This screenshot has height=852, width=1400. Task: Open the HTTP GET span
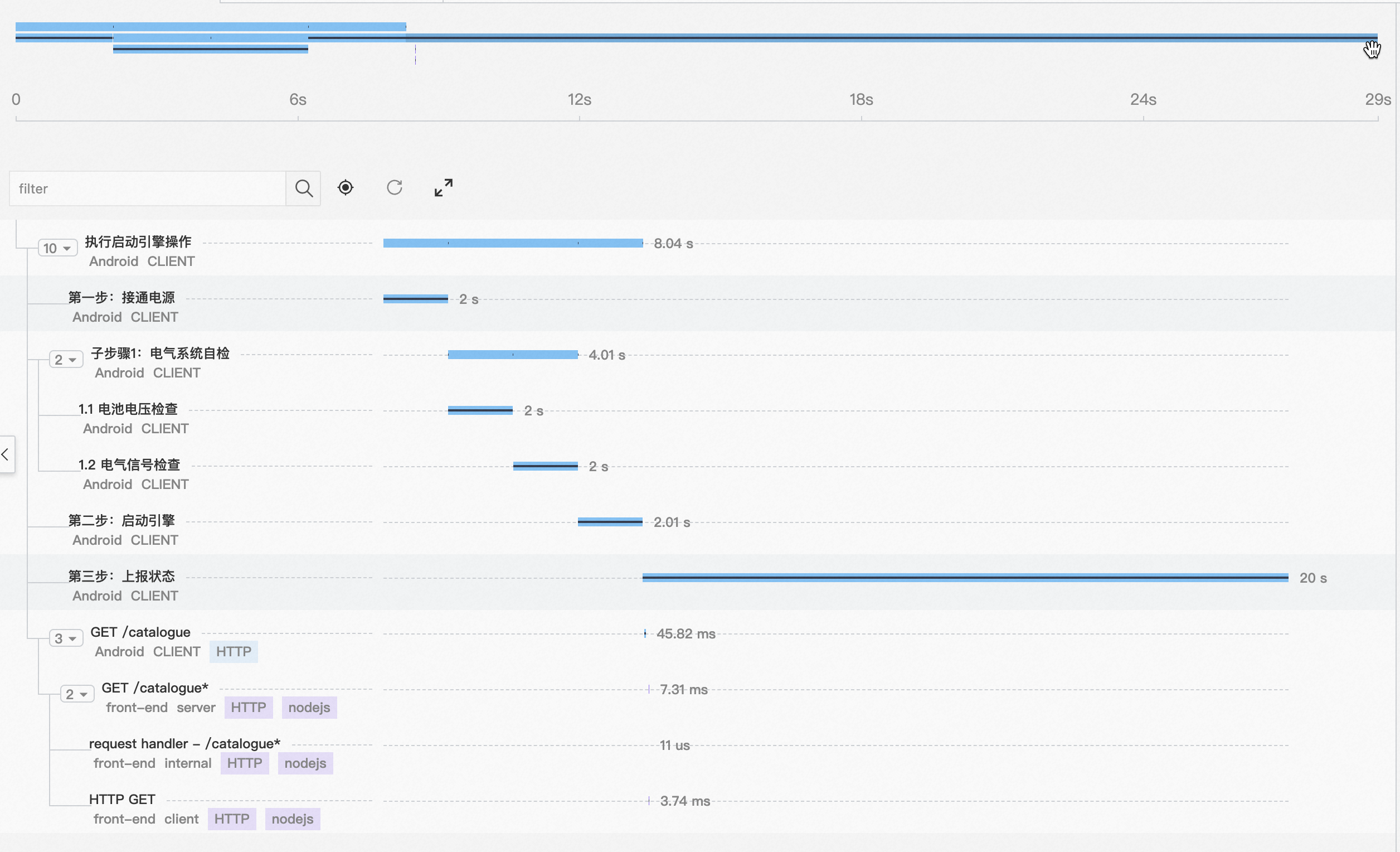pyautogui.click(x=122, y=799)
